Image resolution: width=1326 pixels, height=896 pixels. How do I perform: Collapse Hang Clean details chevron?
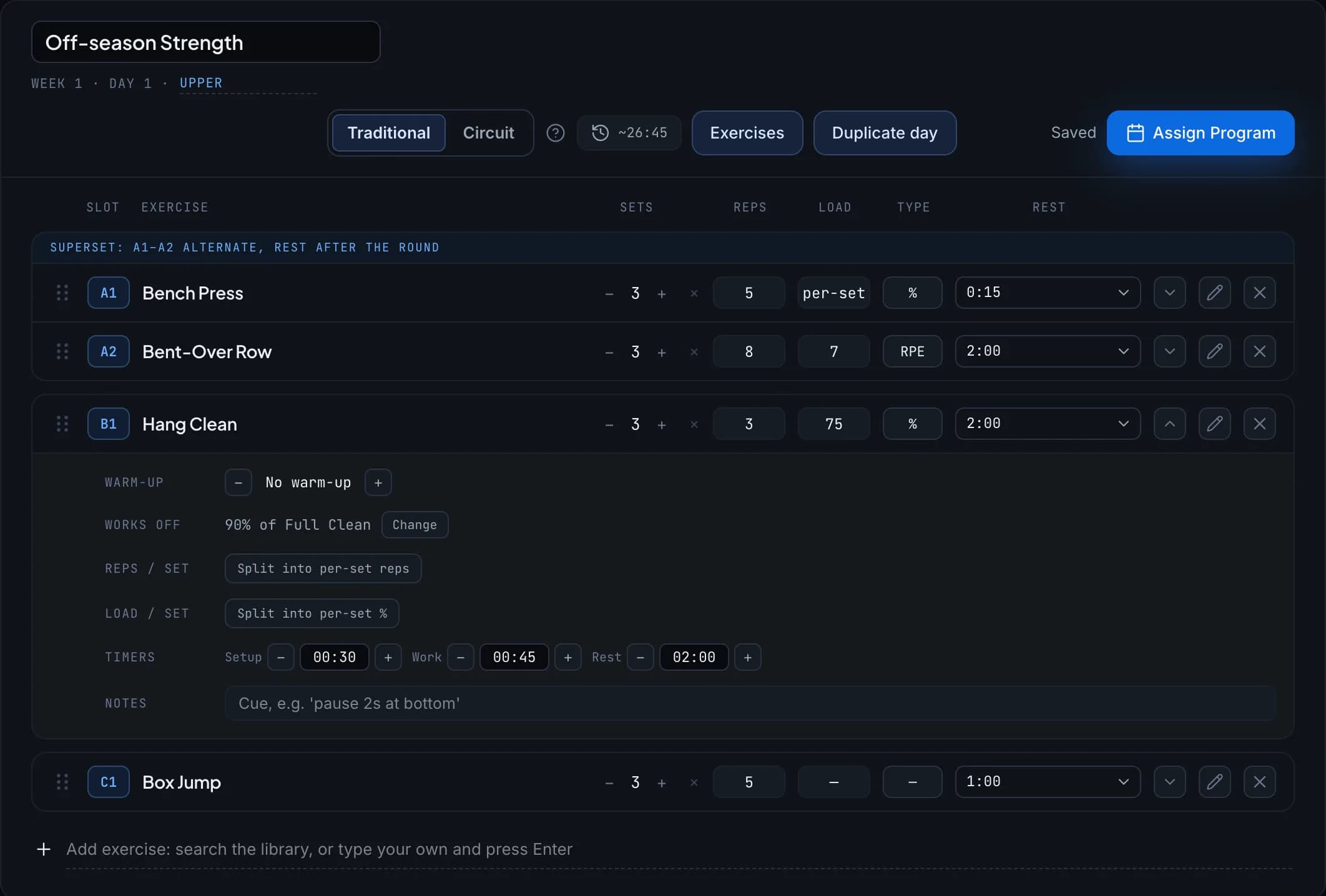point(1169,424)
